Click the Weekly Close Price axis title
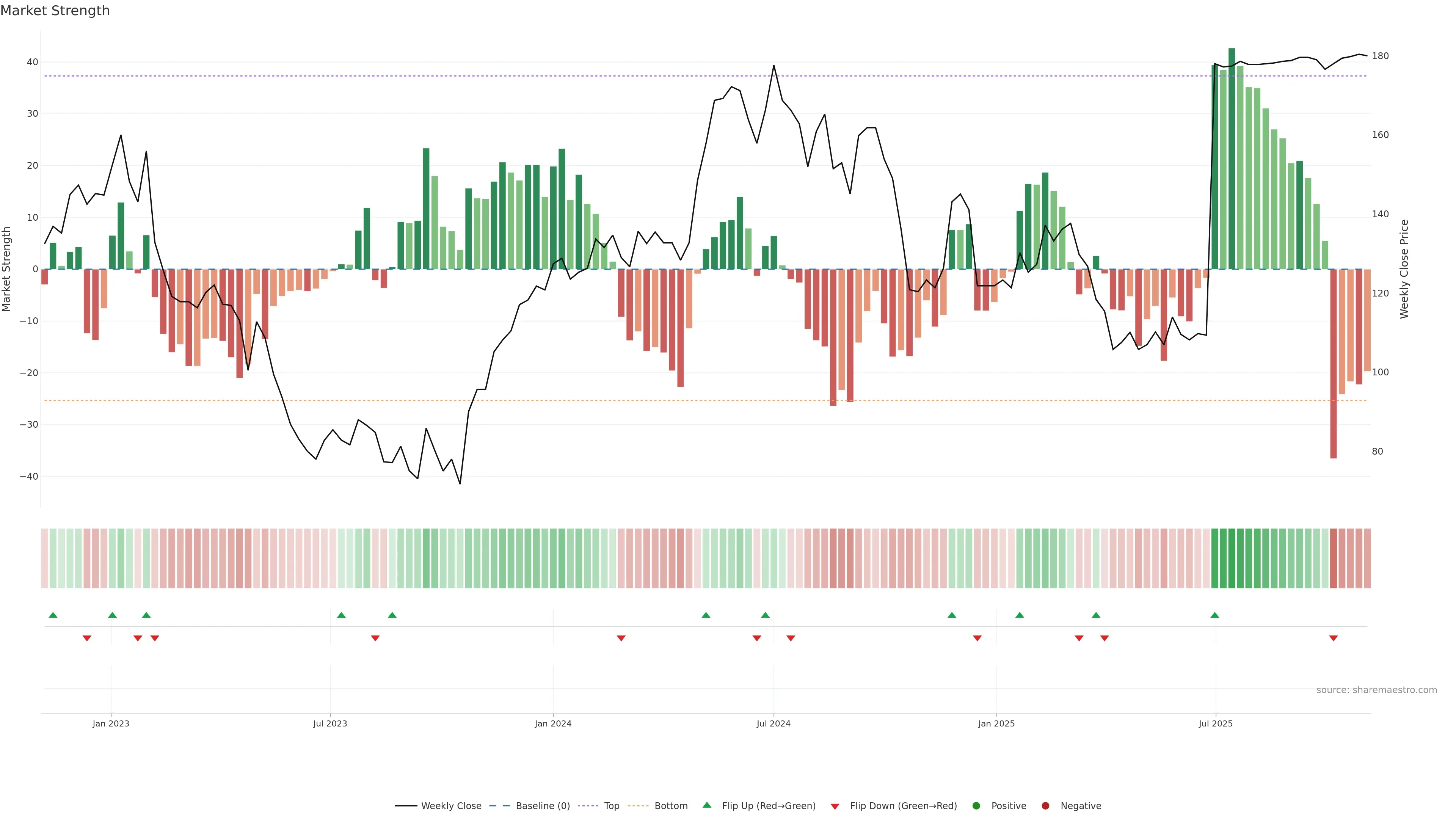 (x=1404, y=269)
